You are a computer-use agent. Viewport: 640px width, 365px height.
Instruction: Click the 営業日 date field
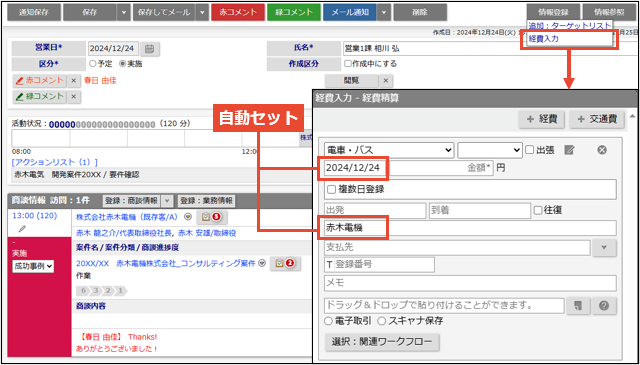(x=113, y=49)
